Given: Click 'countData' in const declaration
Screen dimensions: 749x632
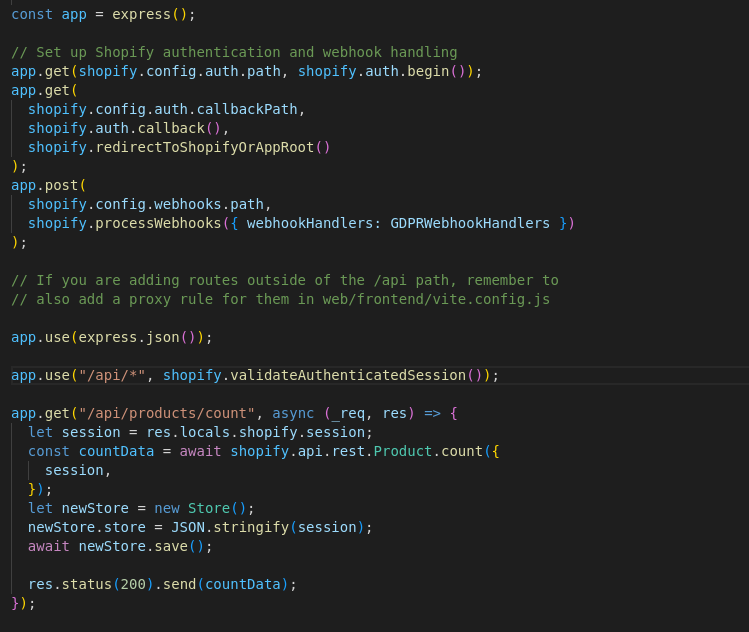Looking at the screenshot, I should tap(116, 451).
